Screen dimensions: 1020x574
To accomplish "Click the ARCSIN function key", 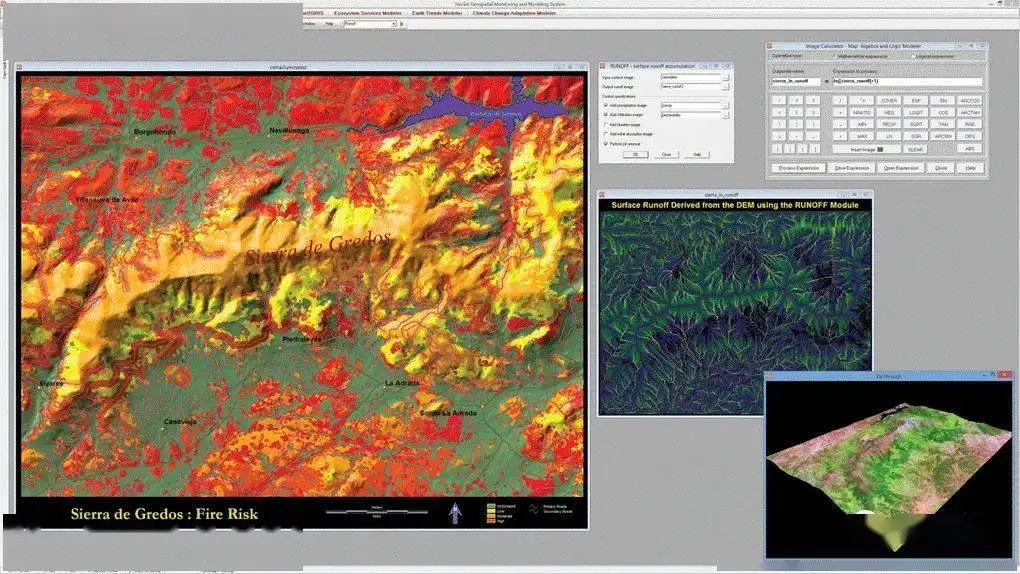I will coord(943,136).
